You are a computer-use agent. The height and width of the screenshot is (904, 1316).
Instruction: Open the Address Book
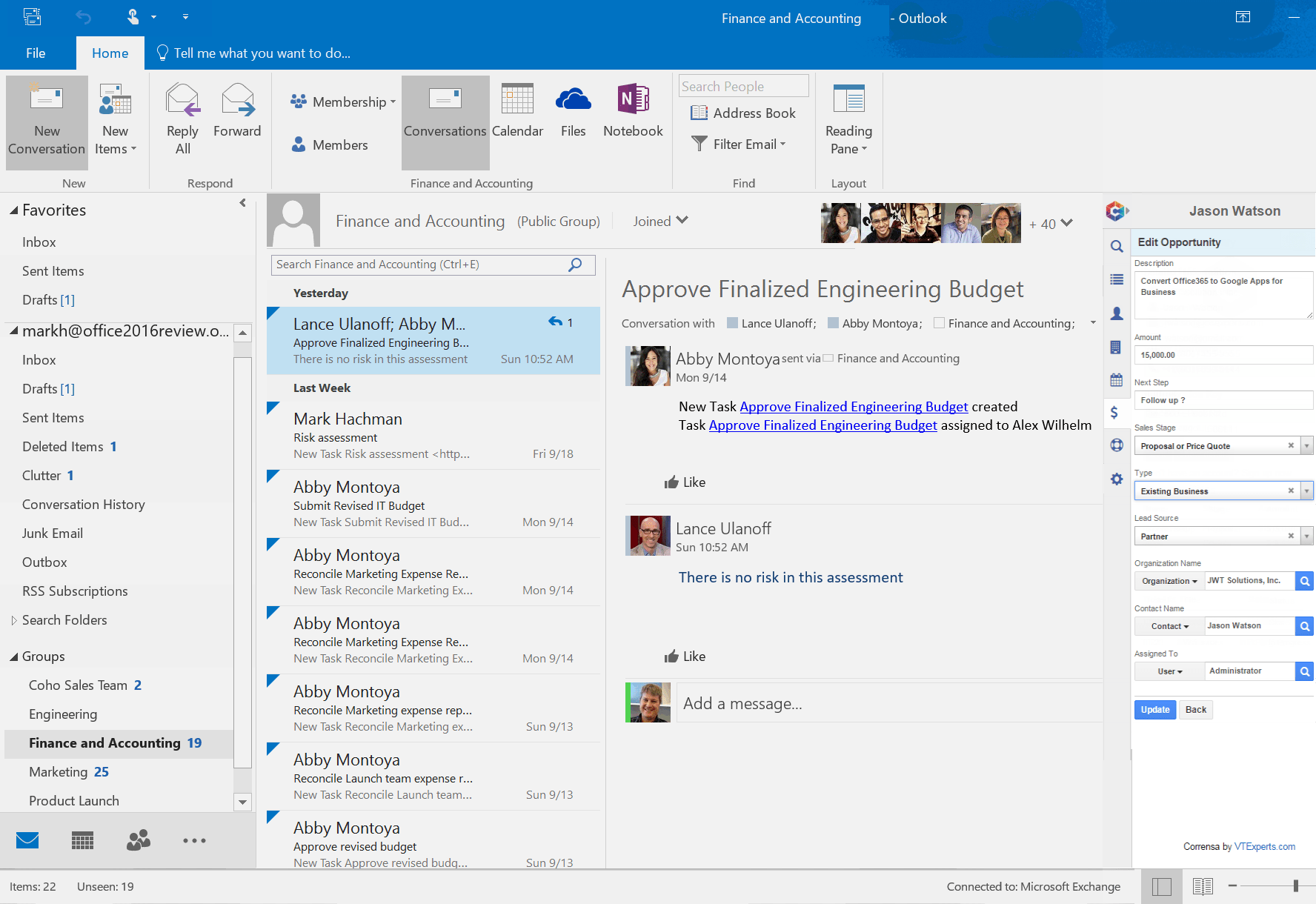744,113
